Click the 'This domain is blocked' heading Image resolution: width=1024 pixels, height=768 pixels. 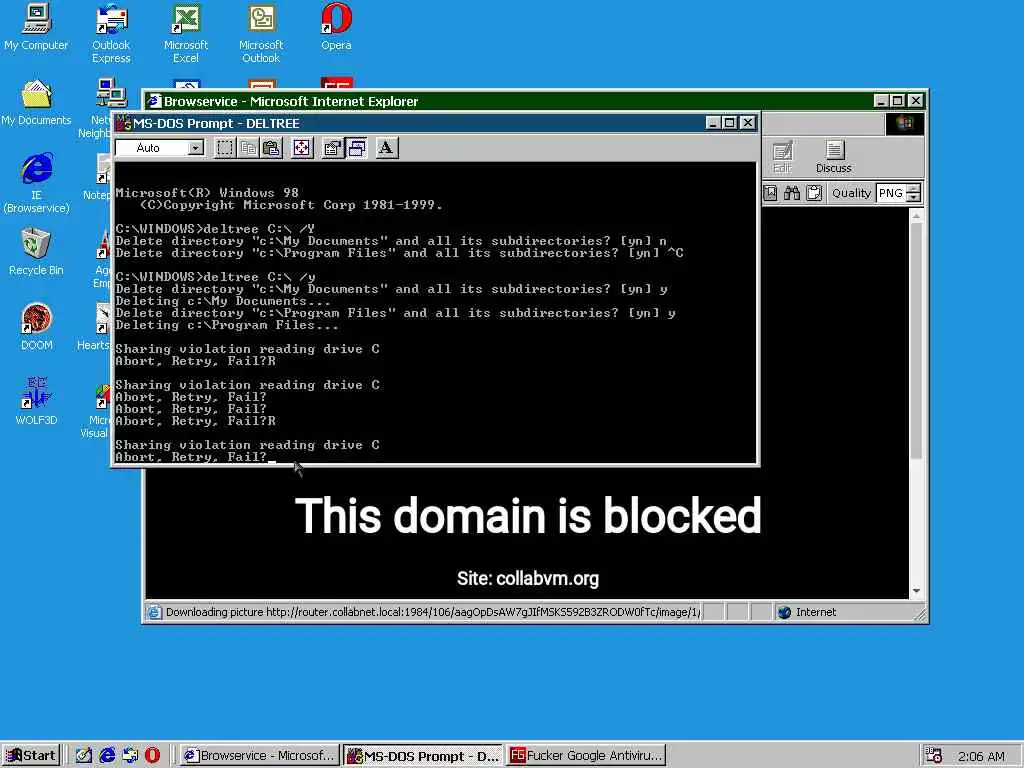528,515
